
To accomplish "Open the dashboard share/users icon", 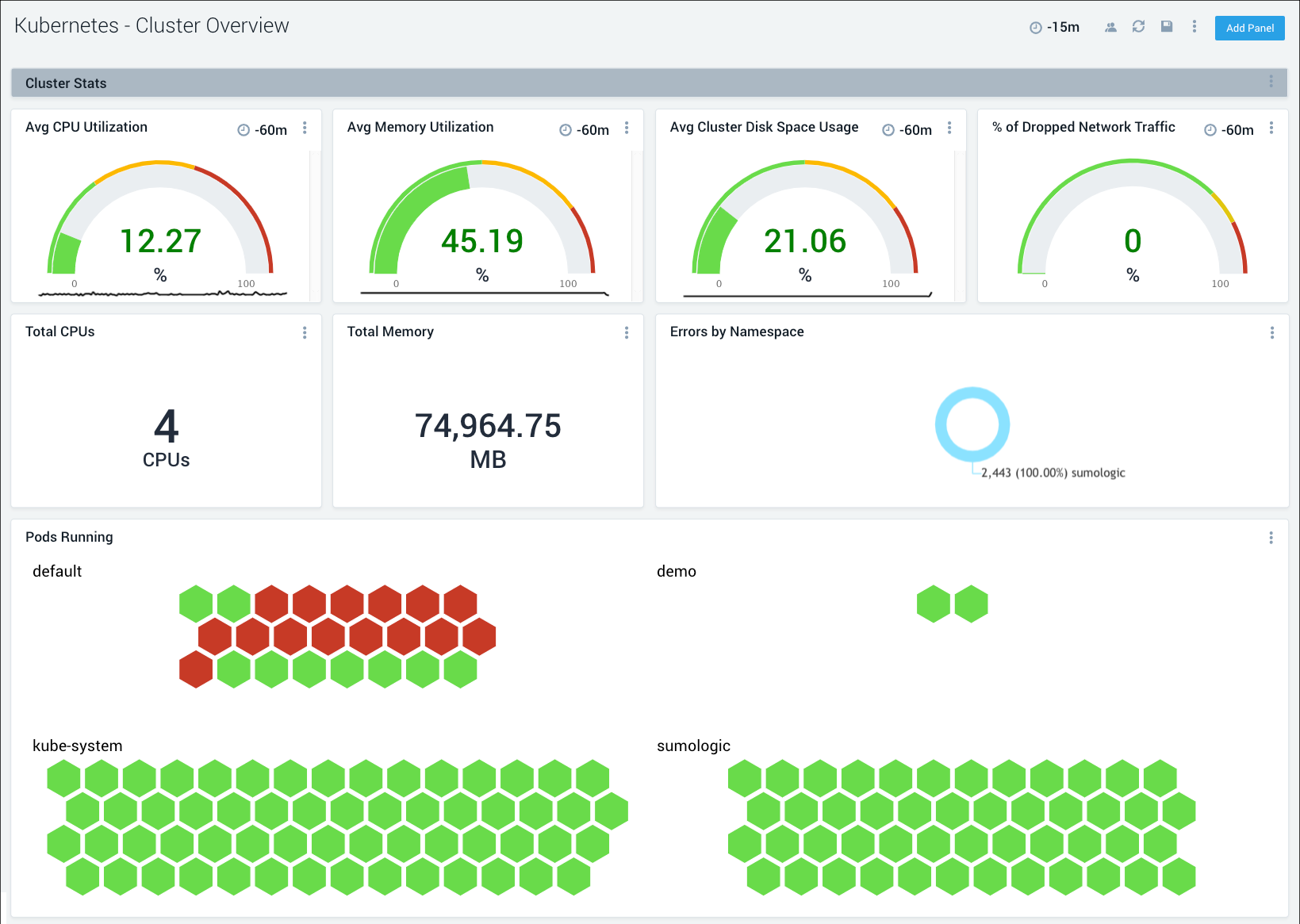I will [x=1110, y=26].
